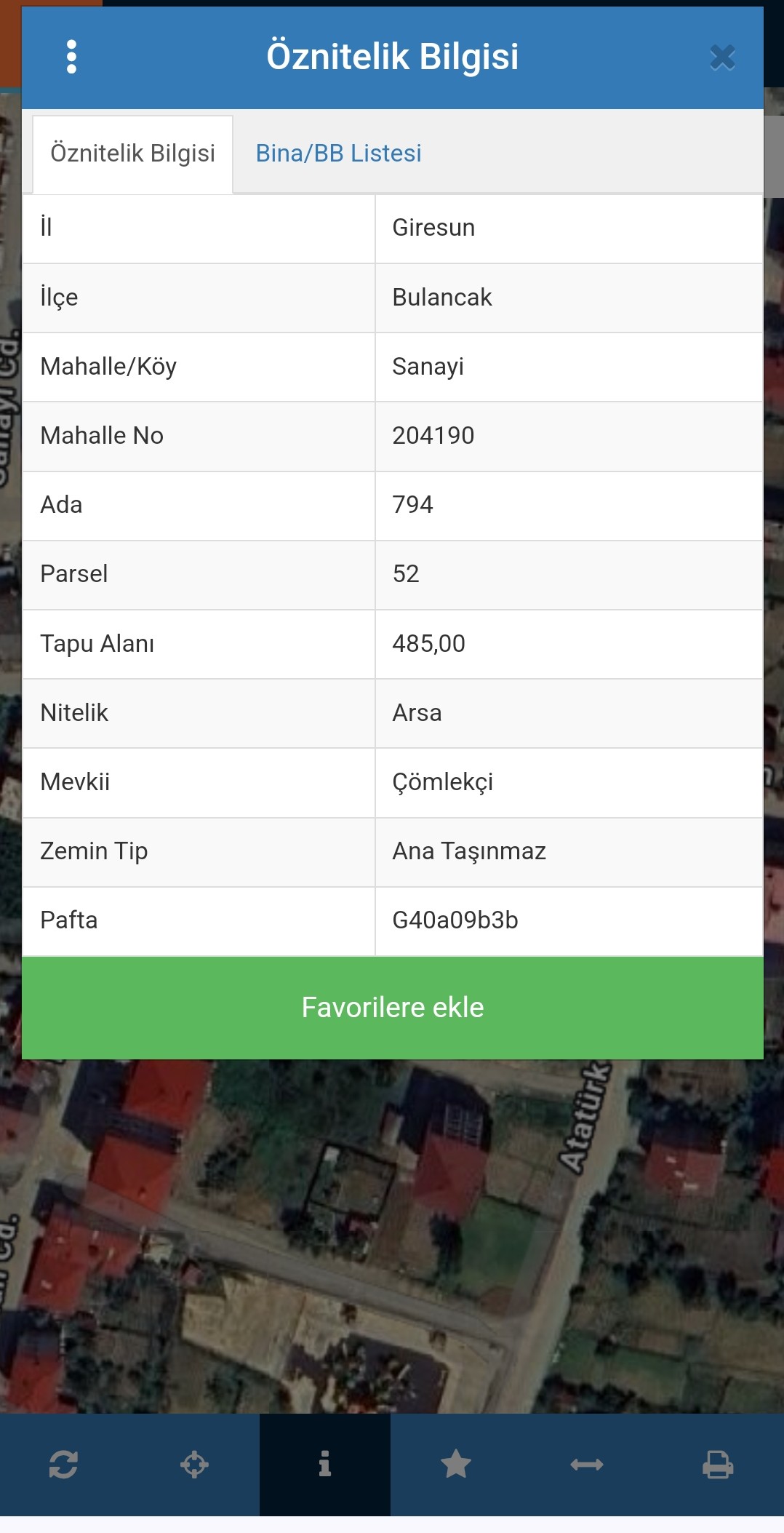Click the Giresun value cell
The image size is (784, 1533).
(433, 228)
